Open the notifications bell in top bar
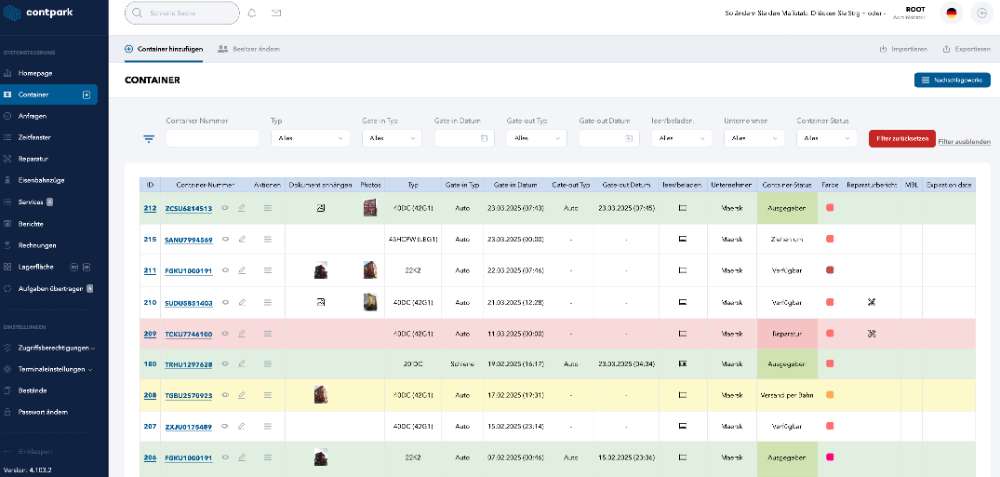 252,13
